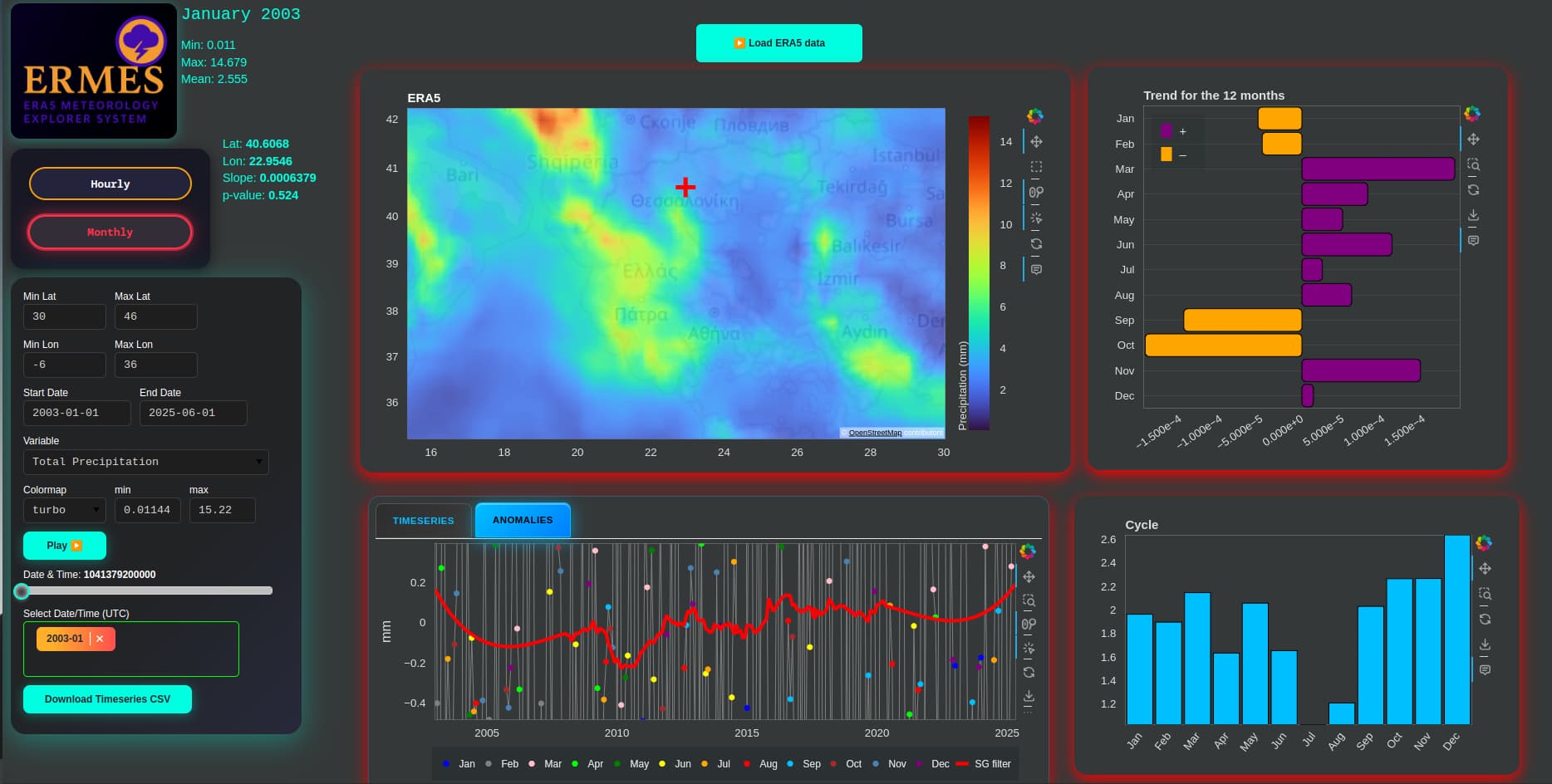1552x784 pixels.
Task: Open the ANOMALIES tab
Action: click(x=523, y=520)
